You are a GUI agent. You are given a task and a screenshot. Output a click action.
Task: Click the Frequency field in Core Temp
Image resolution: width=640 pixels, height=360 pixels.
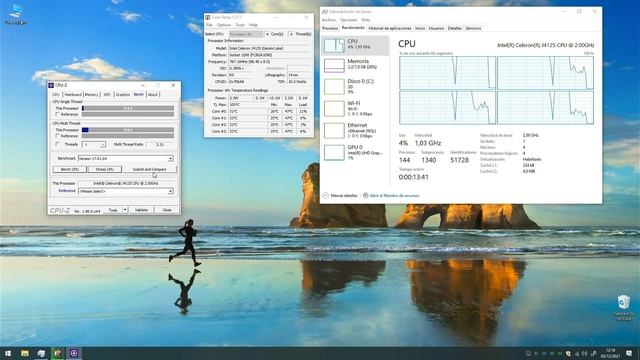[x=269, y=62]
